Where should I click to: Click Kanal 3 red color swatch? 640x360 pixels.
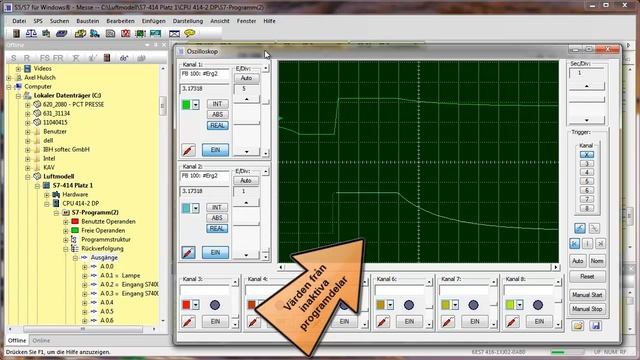[x=186, y=305]
